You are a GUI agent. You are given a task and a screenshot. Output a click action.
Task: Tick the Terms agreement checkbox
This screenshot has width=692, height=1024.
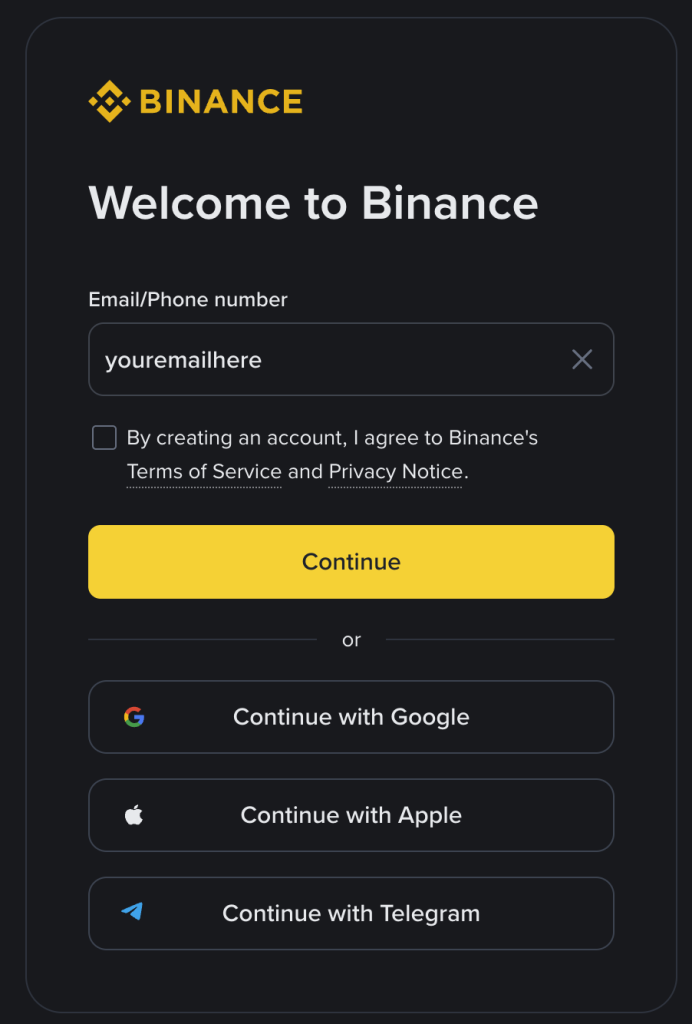104,438
